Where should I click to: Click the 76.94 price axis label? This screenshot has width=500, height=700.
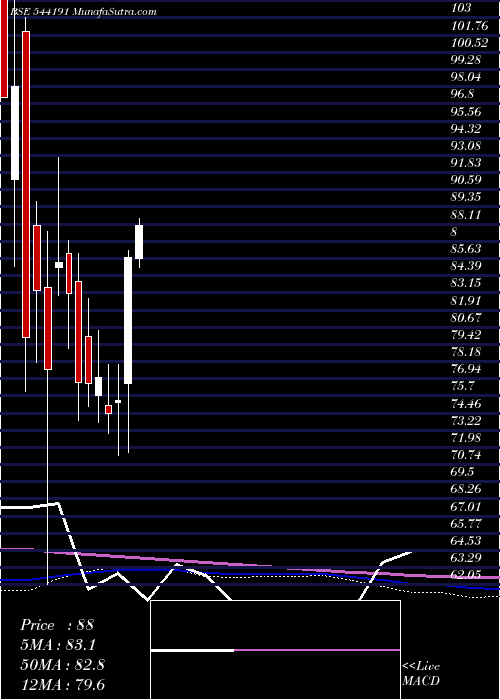466,369
